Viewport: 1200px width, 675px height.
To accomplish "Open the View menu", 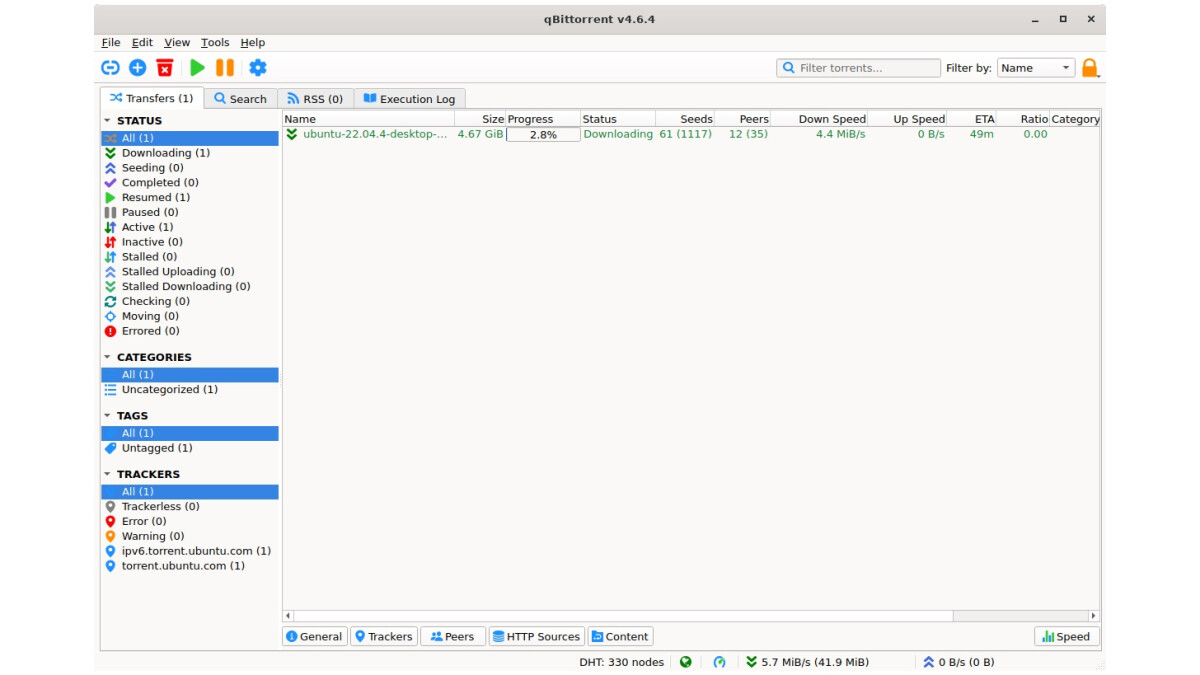I will tap(177, 43).
